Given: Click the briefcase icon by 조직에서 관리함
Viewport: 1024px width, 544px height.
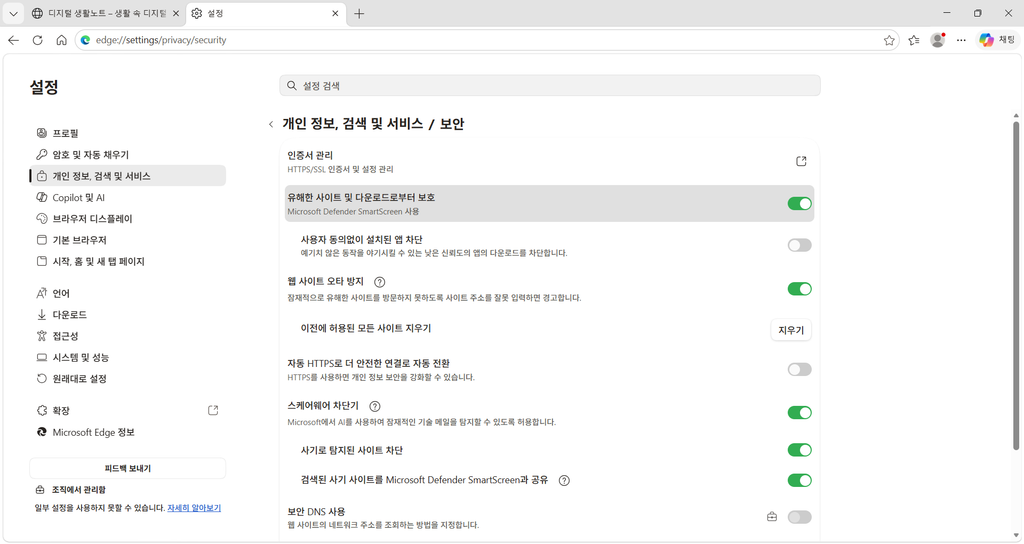Looking at the screenshot, I should pyautogui.click(x=40, y=490).
